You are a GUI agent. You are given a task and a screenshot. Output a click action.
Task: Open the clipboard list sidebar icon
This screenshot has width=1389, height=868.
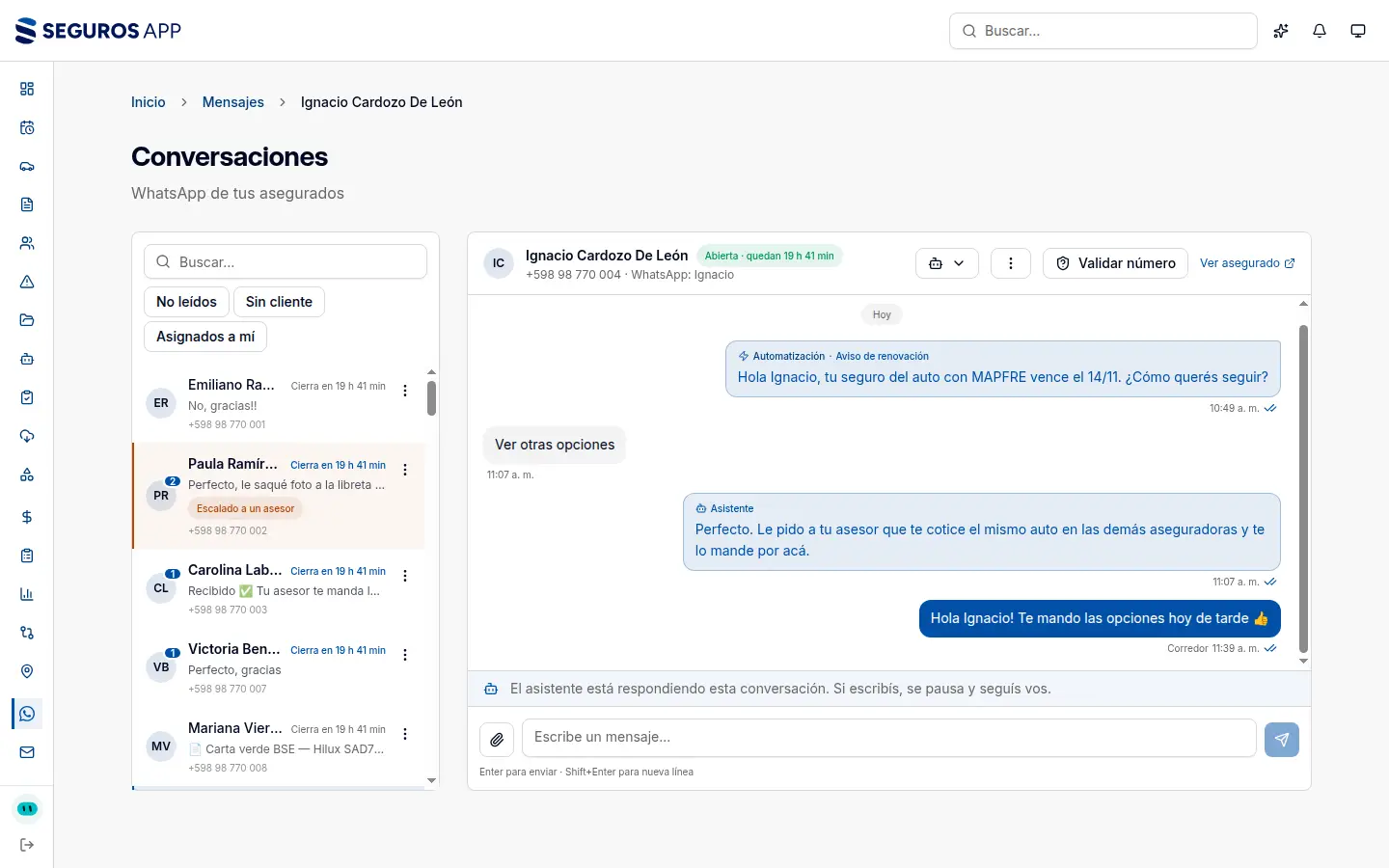pyautogui.click(x=27, y=556)
